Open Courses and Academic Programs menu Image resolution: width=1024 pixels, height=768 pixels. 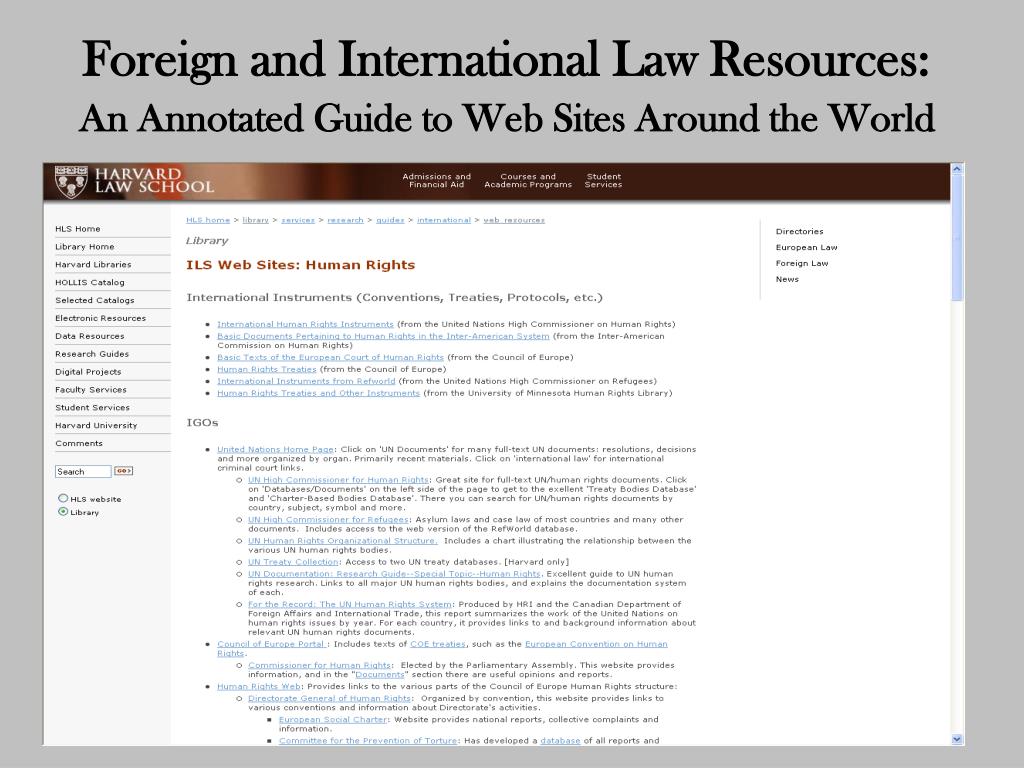tap(528, 181)
